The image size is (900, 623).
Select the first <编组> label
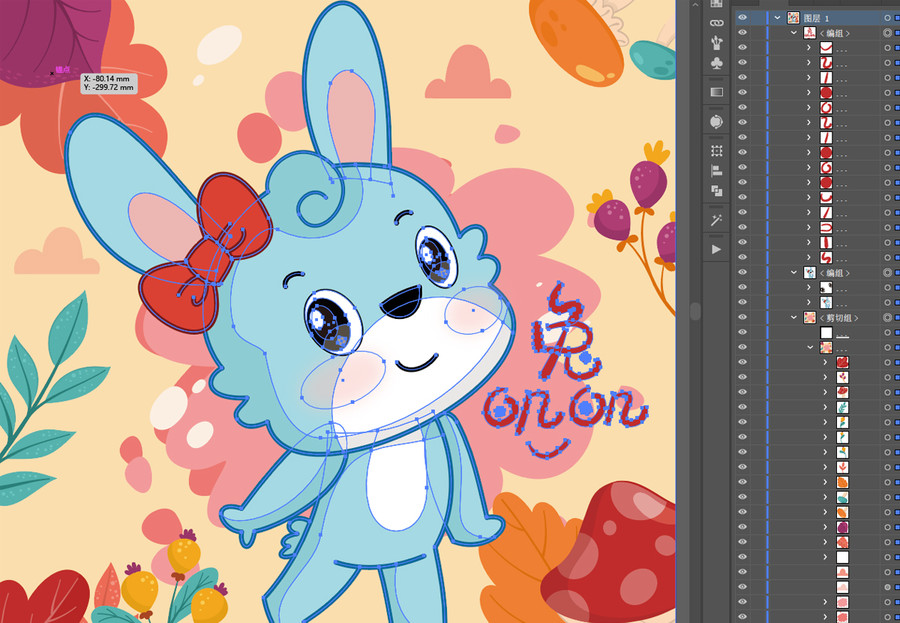(835, 33)
